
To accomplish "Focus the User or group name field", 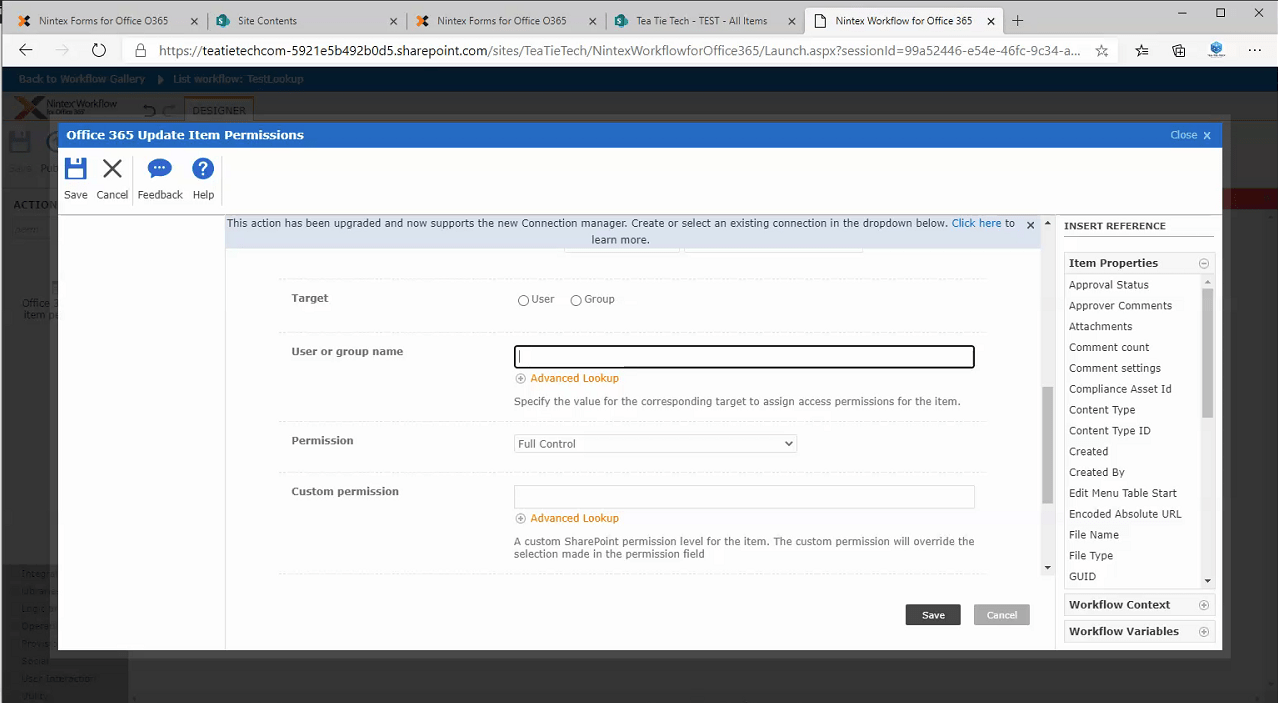I will 744,357.
